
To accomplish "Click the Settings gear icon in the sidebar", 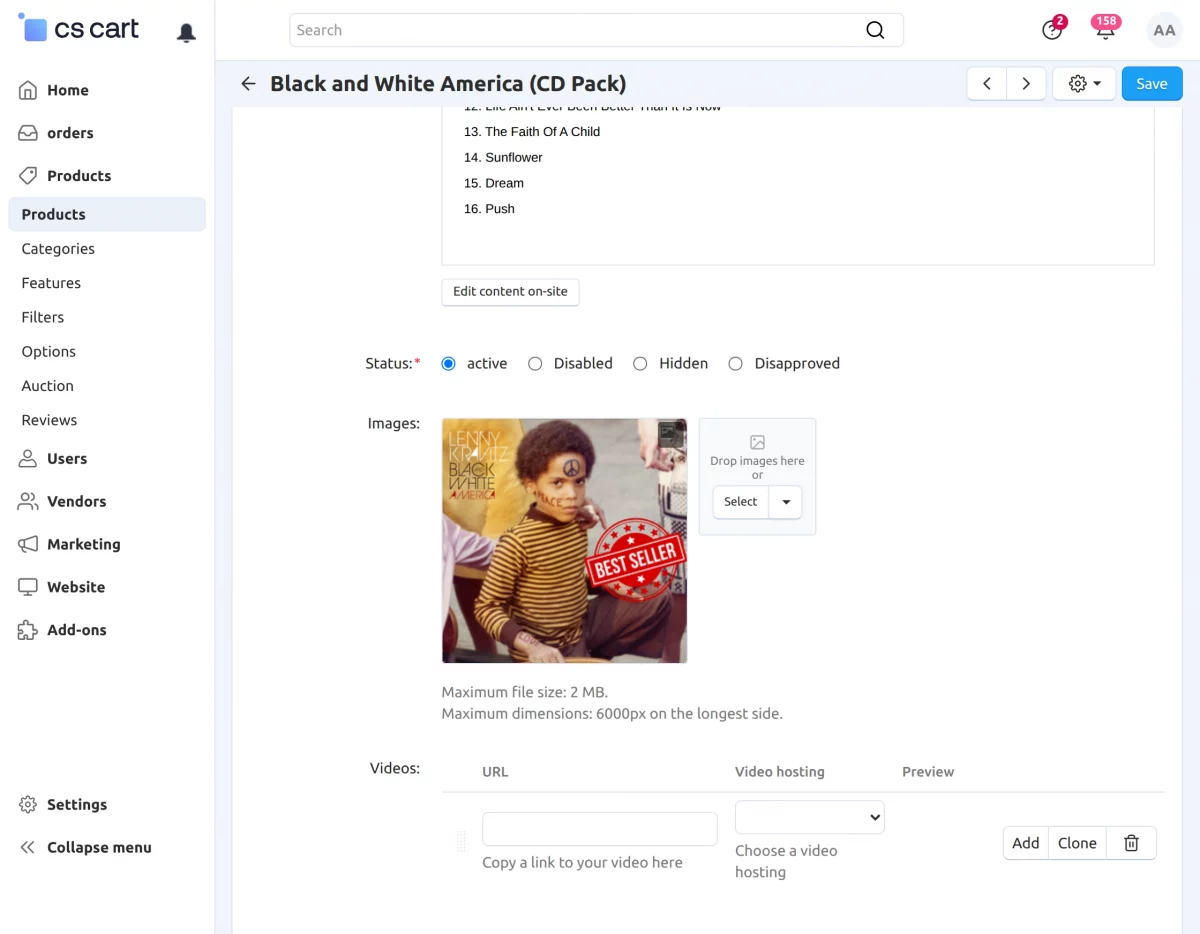I will (x=28, y=805).
